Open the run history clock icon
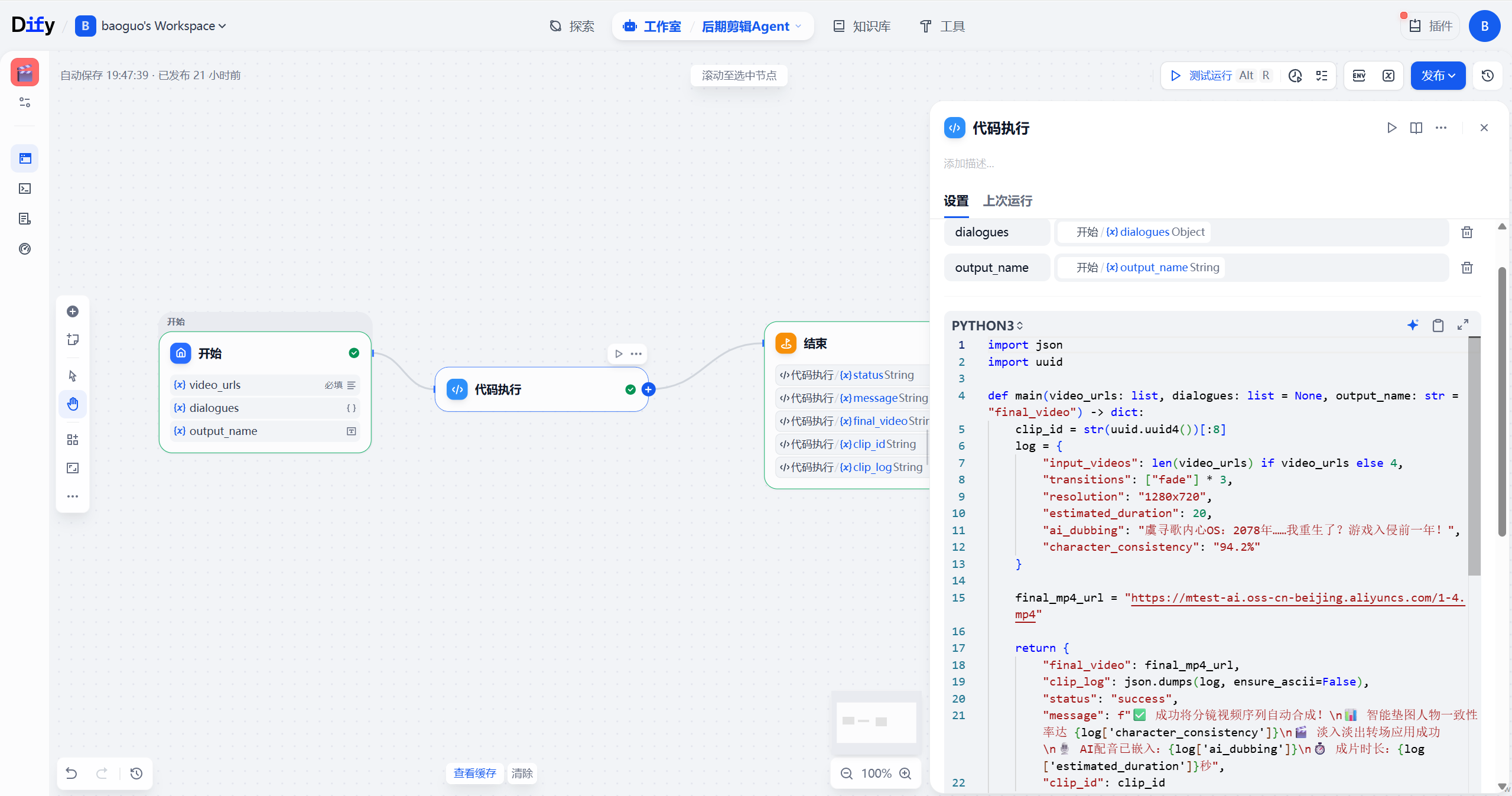The height and width of the screenshot is (796, 1512). point(1295,76)
